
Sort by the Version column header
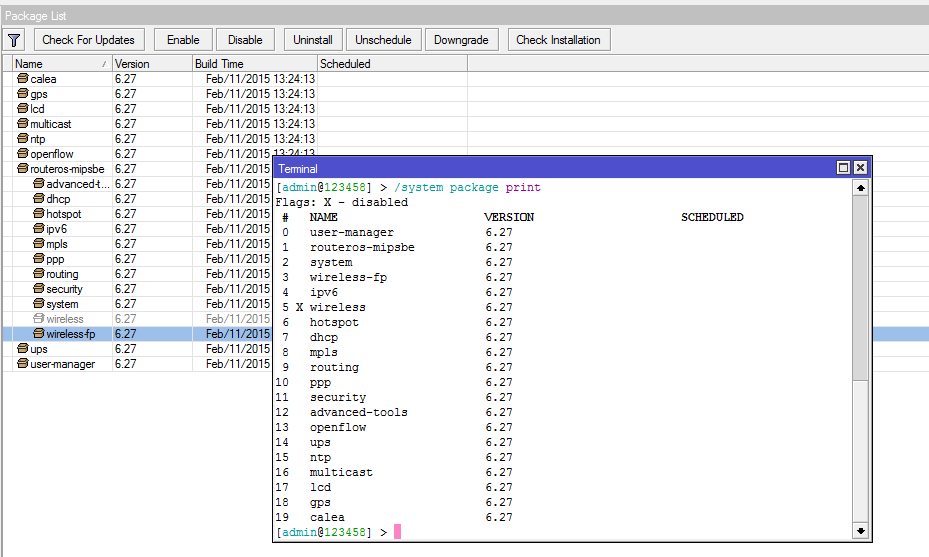pos(152,63)
